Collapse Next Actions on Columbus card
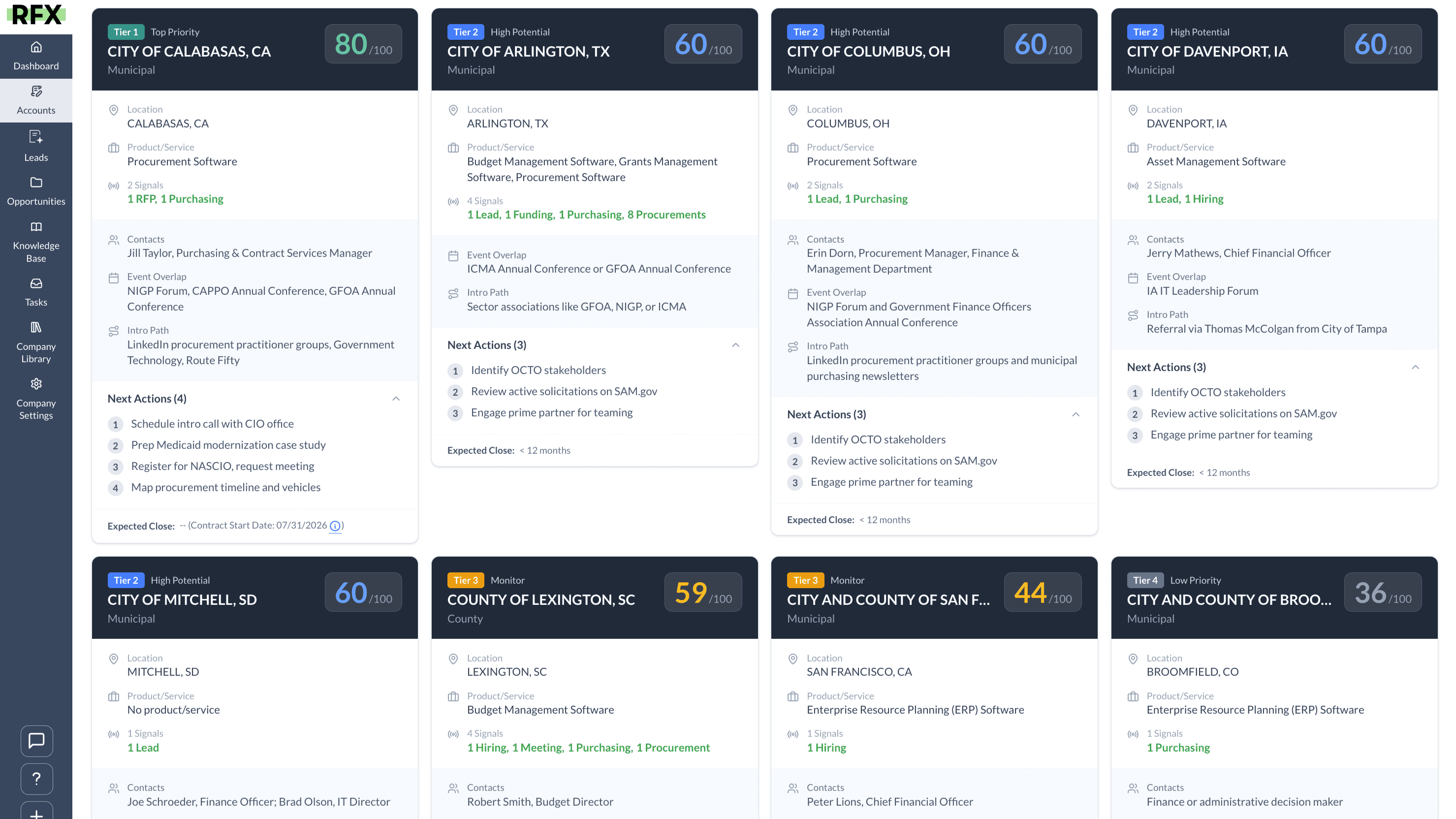 (x=1076, y=415)
